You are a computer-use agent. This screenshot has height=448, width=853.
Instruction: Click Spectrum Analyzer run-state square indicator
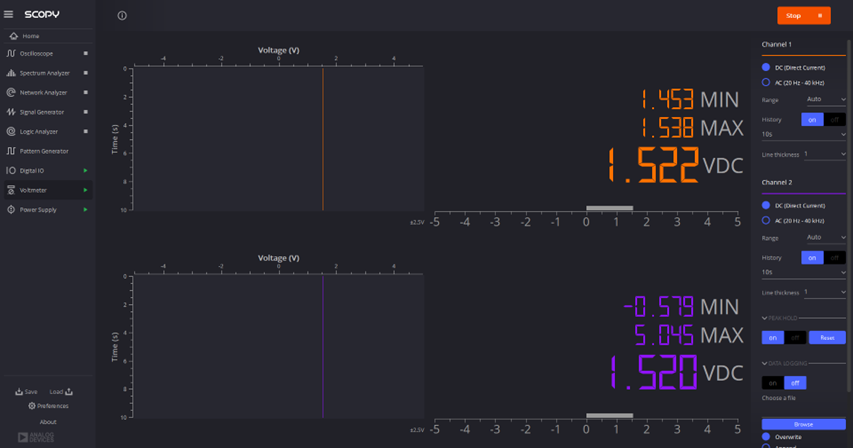coord(85,73)
